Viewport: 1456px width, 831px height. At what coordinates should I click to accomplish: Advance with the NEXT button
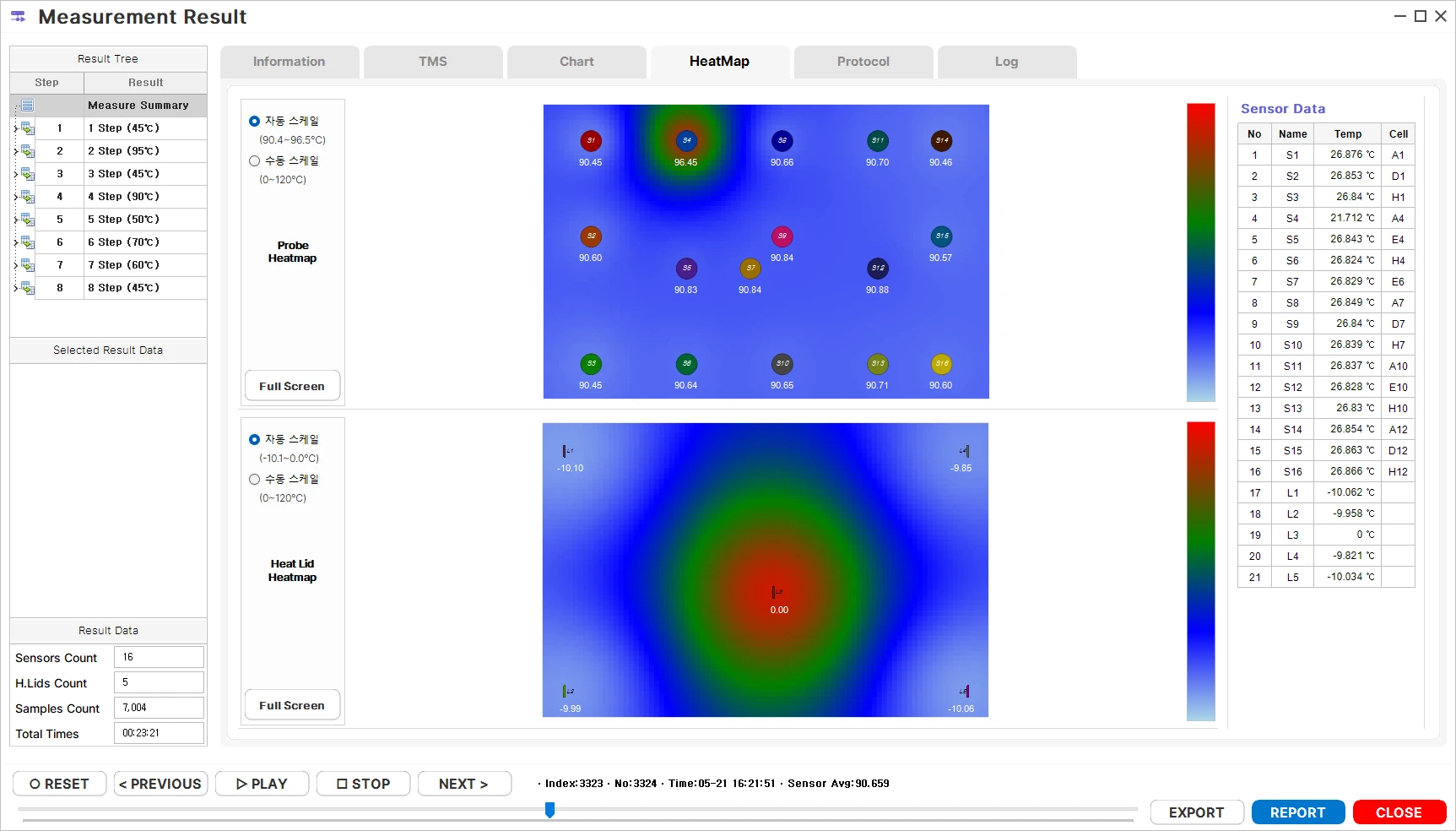click(x=464, y=784)
